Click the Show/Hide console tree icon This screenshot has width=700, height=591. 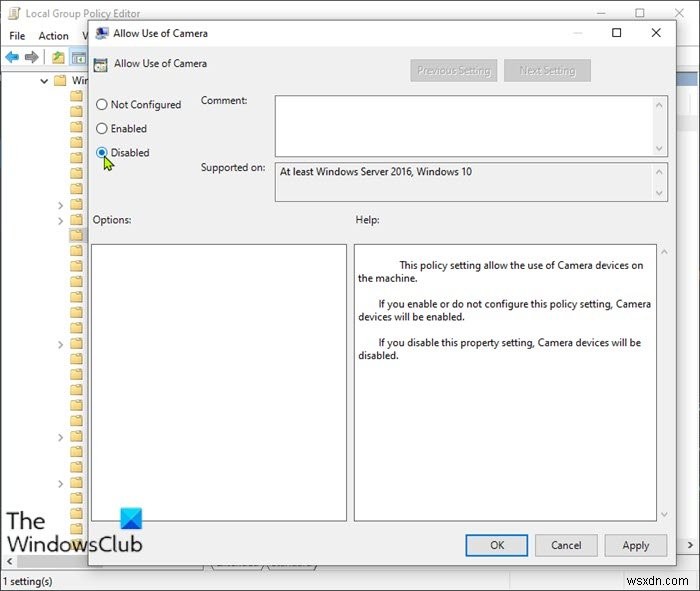79,58
